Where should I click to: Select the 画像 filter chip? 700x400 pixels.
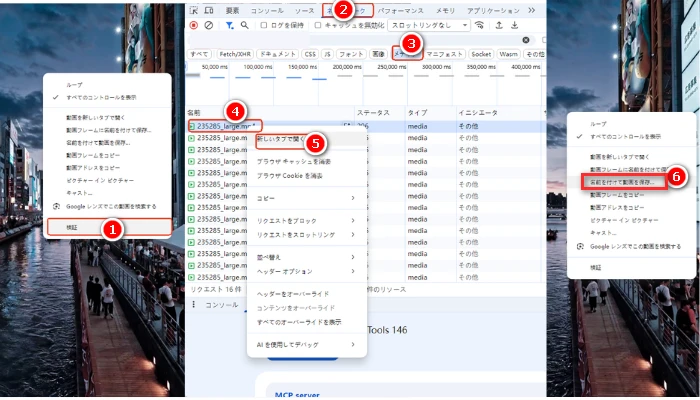[378, 54]
